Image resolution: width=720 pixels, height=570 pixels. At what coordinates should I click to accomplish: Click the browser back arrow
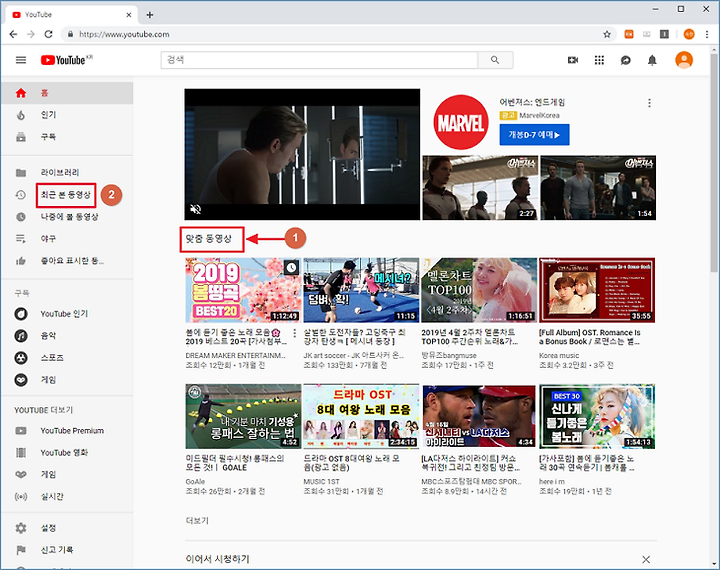click(13, 34)
